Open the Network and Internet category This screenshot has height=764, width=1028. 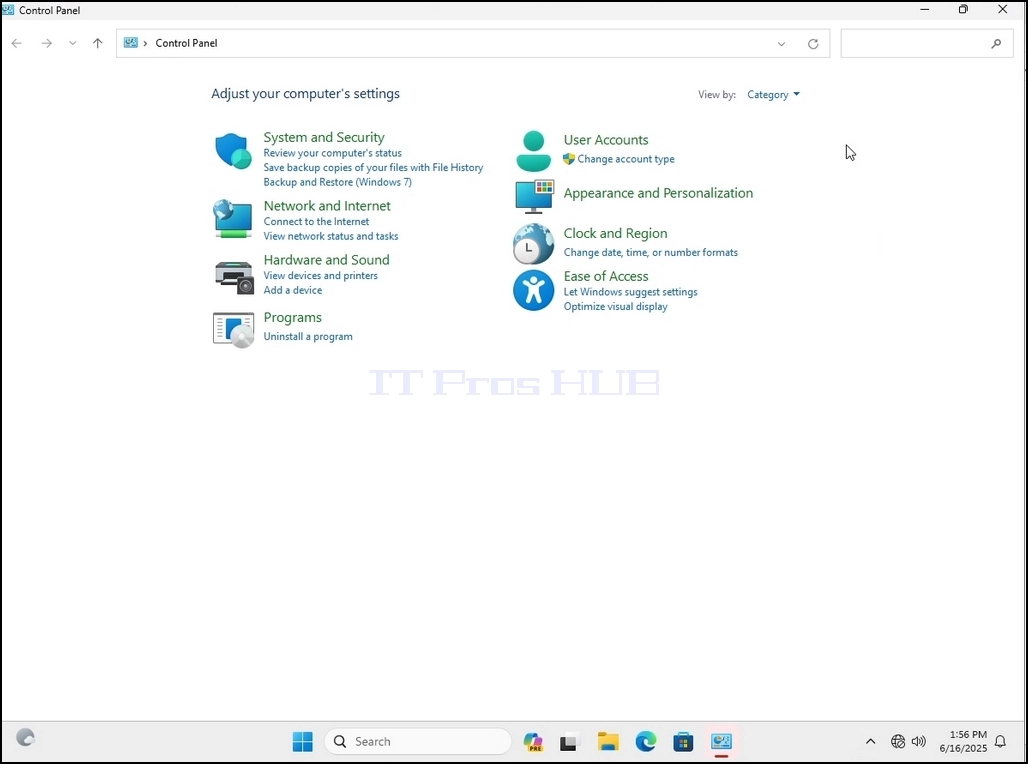tap(327, 206)
